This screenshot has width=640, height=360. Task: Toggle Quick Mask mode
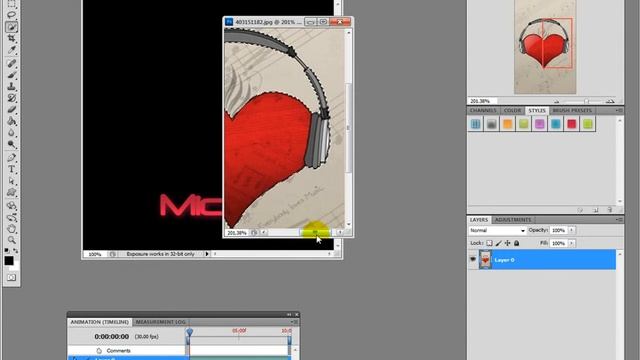pyautogui.click(x=11, y=278)
